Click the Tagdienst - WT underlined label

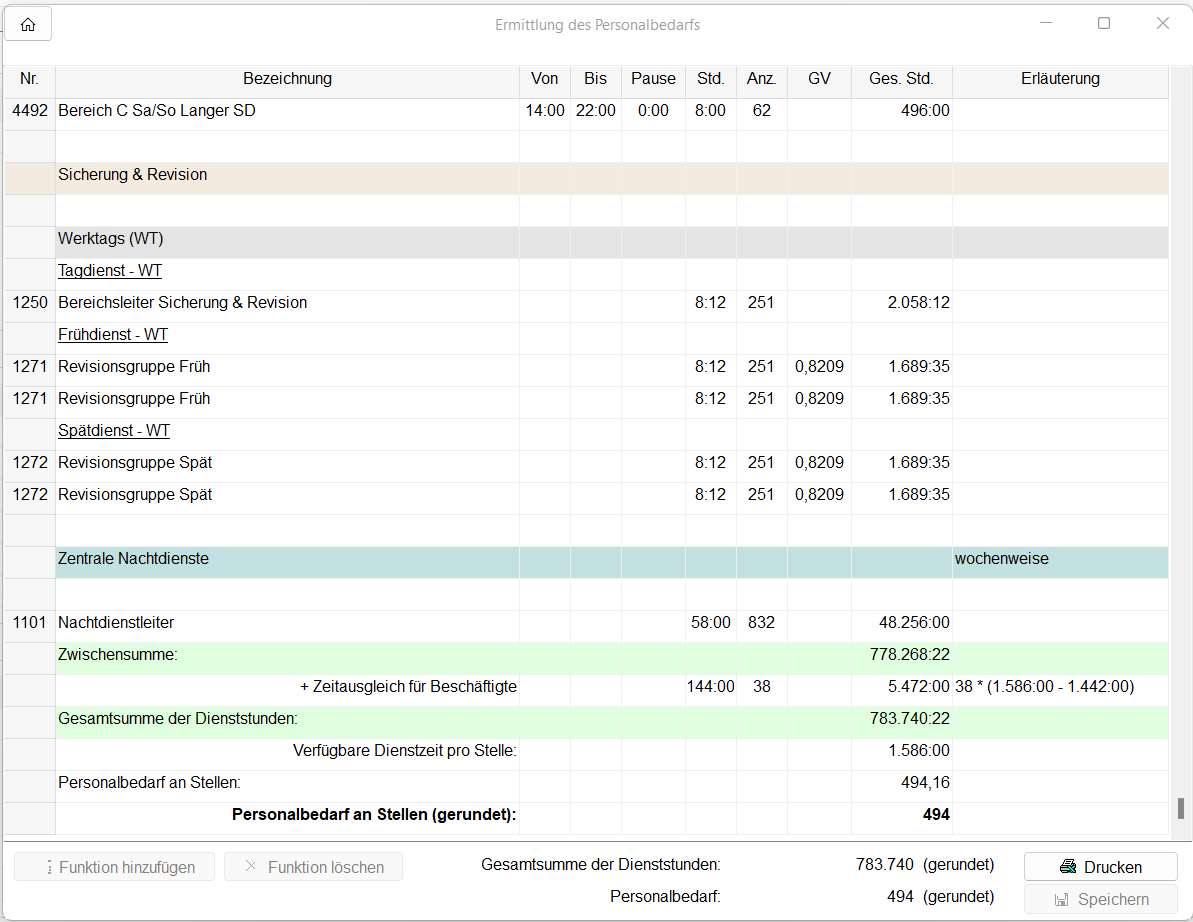[x=110, y=271]
